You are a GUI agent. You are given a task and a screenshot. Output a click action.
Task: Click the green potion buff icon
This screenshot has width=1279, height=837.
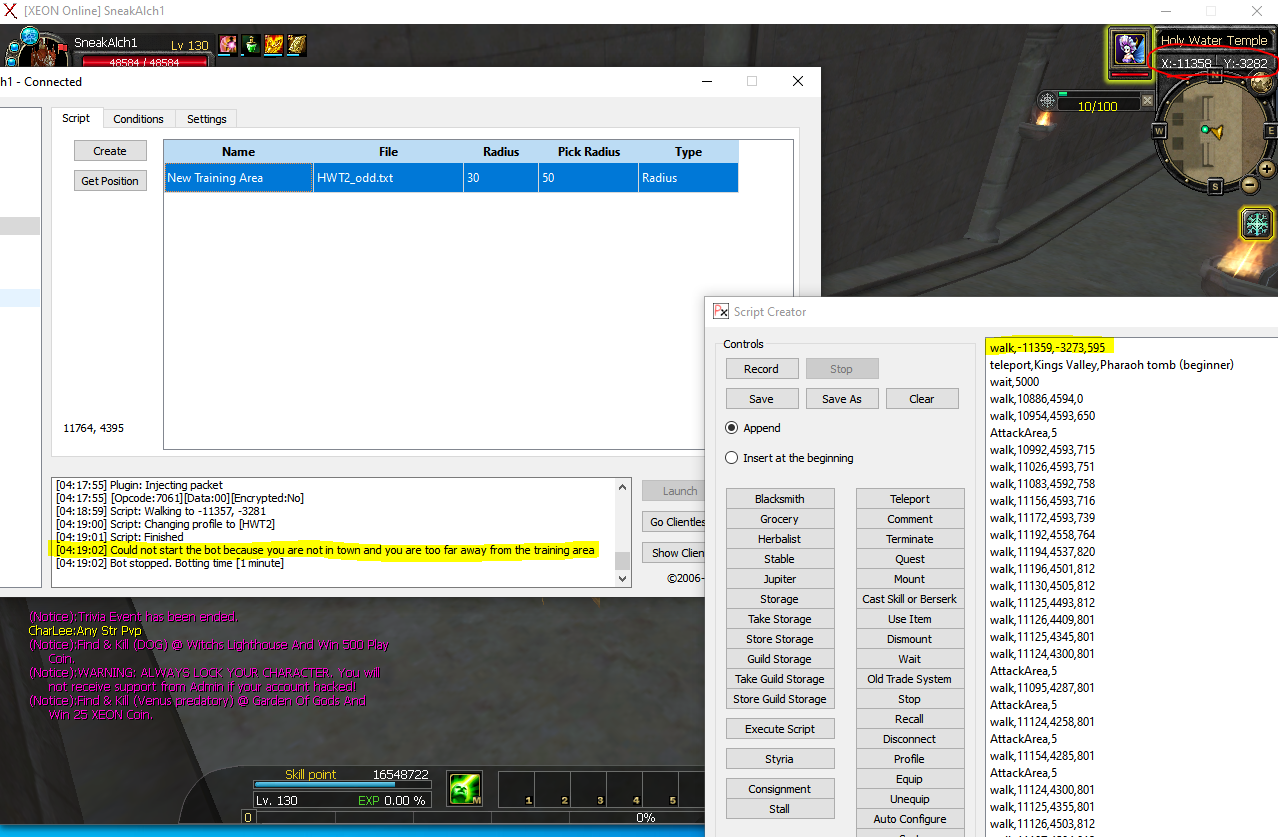pyautogui.click(x=251, y=45)
